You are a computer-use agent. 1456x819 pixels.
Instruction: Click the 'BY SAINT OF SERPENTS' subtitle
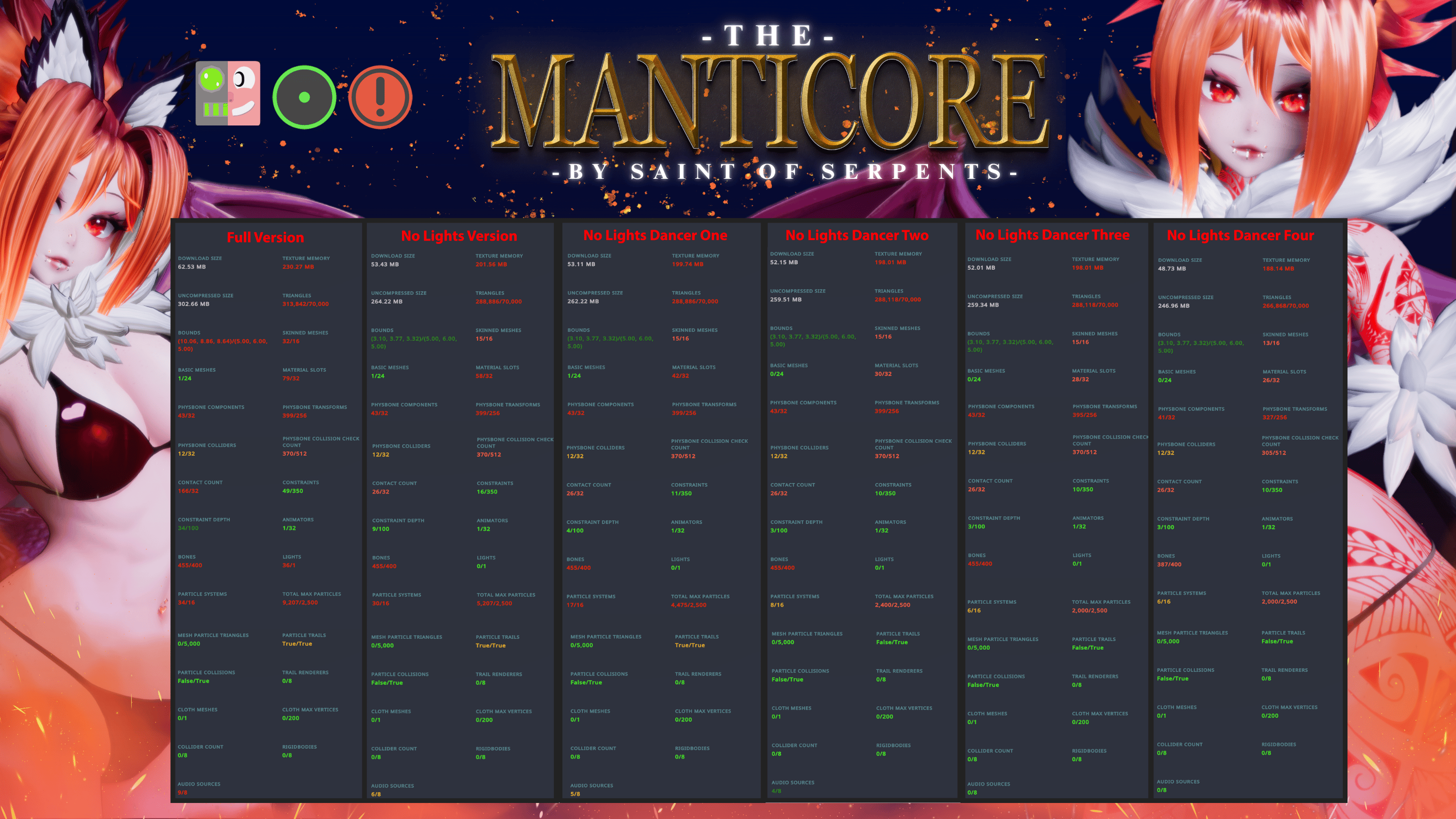coord(785,171)
